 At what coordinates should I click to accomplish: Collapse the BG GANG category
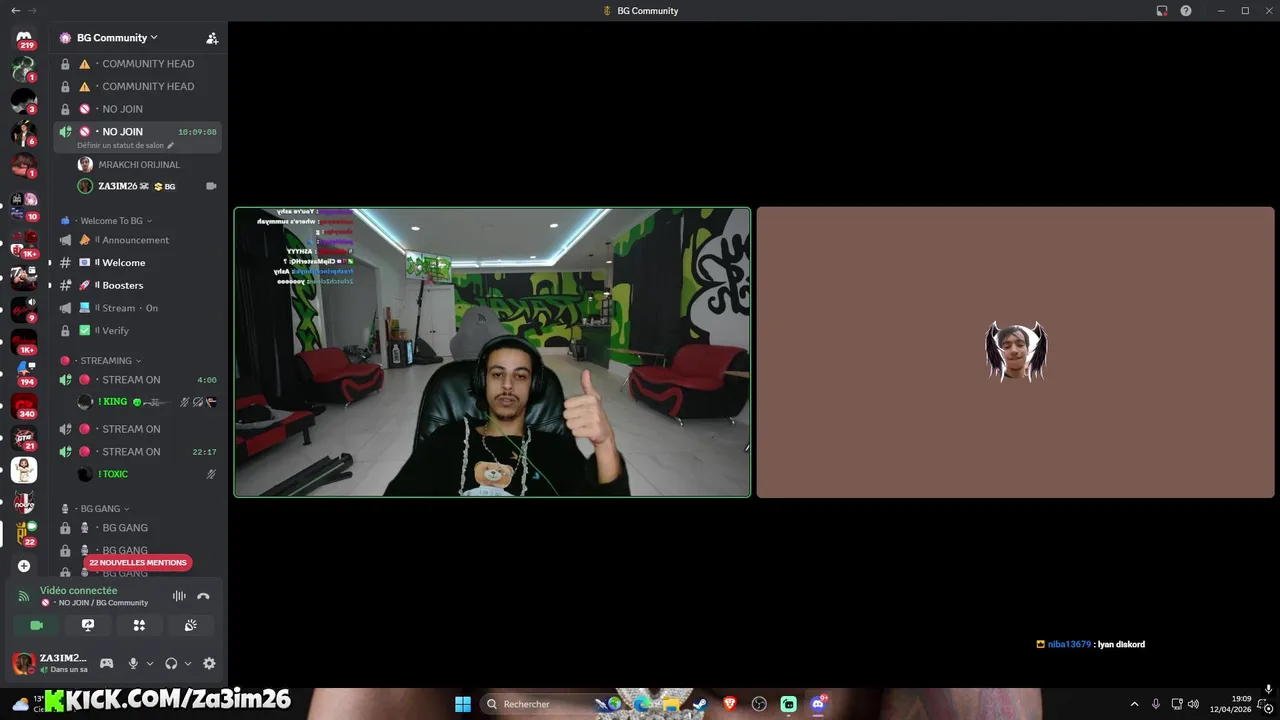pos(95,509)
